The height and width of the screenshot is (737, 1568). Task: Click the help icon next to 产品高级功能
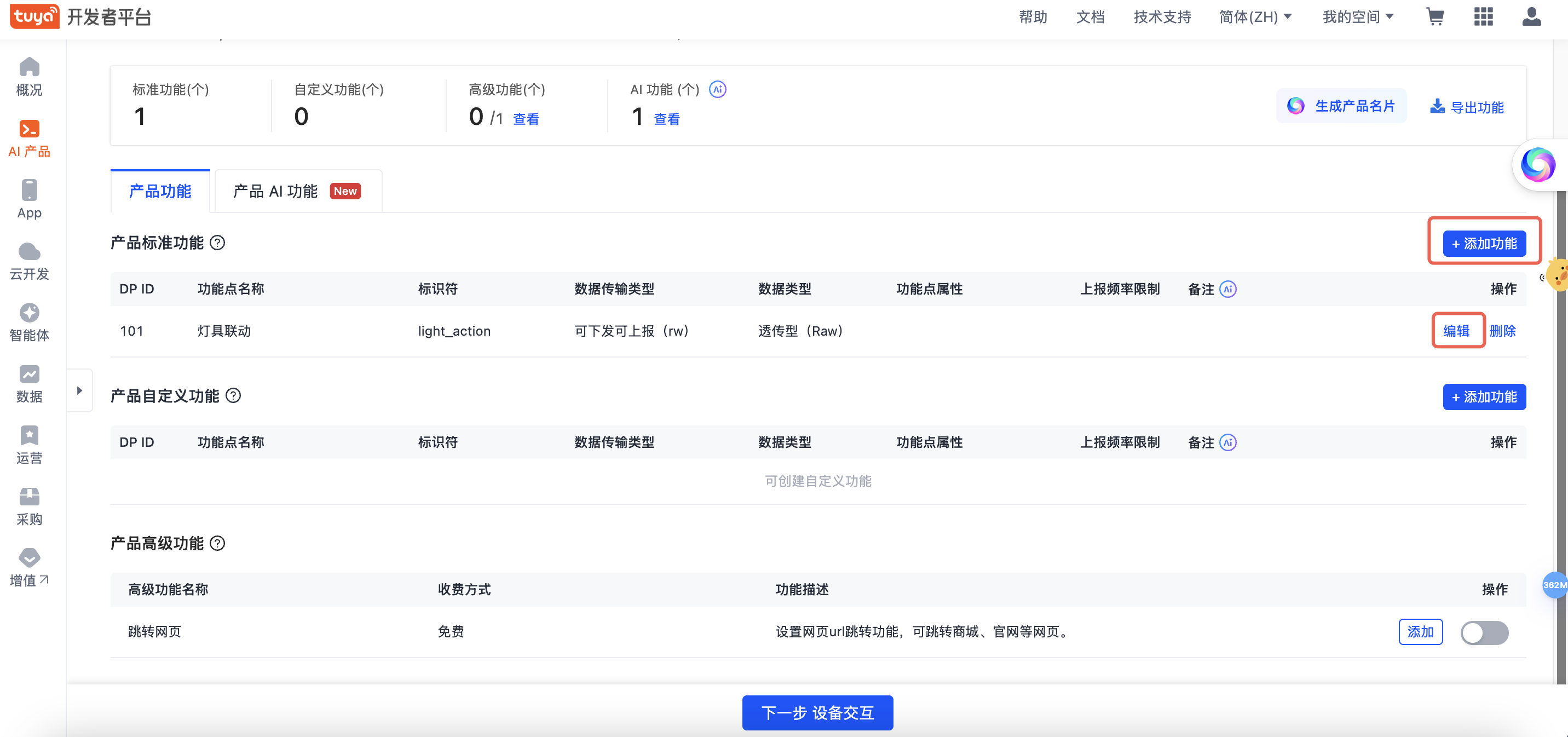pos(217,544)
